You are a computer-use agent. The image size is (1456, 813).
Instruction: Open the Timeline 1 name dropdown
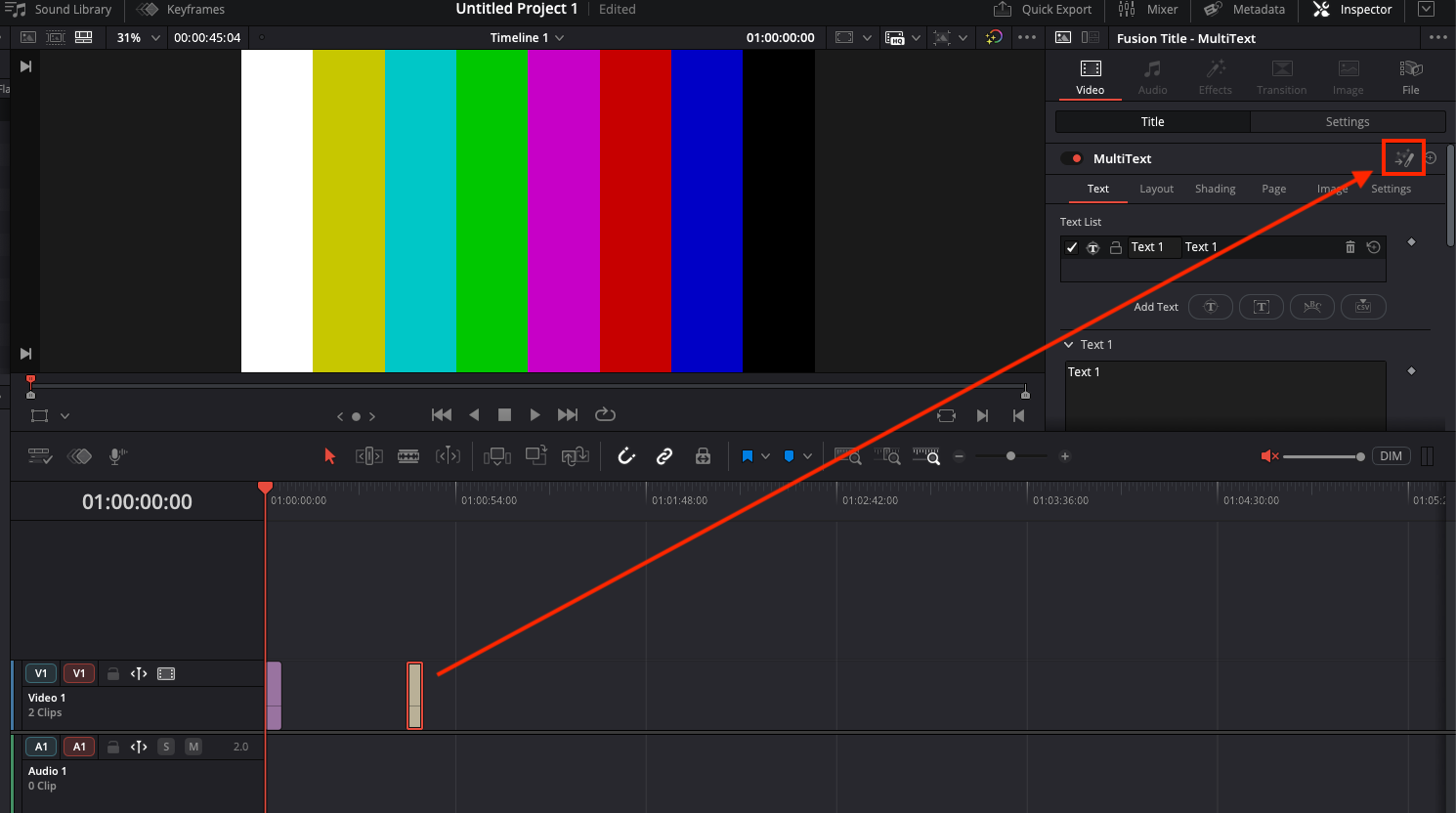click(x=528, y=38)
